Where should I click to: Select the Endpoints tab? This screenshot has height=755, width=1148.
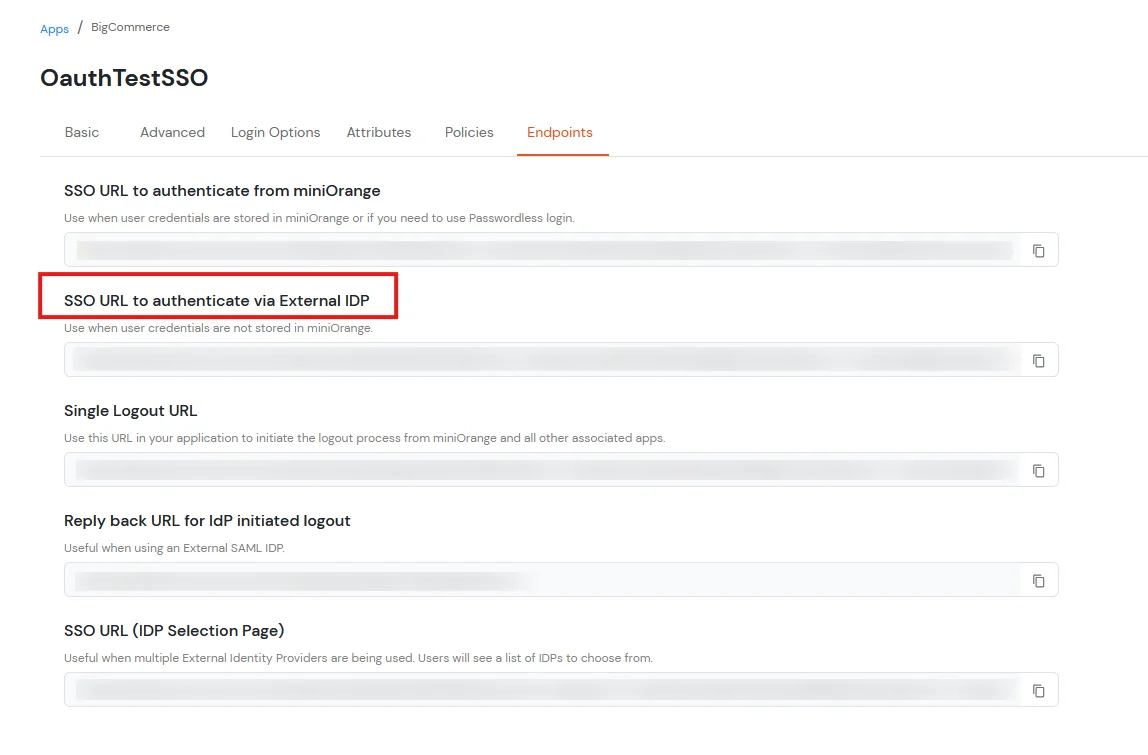tap(561, 132)
